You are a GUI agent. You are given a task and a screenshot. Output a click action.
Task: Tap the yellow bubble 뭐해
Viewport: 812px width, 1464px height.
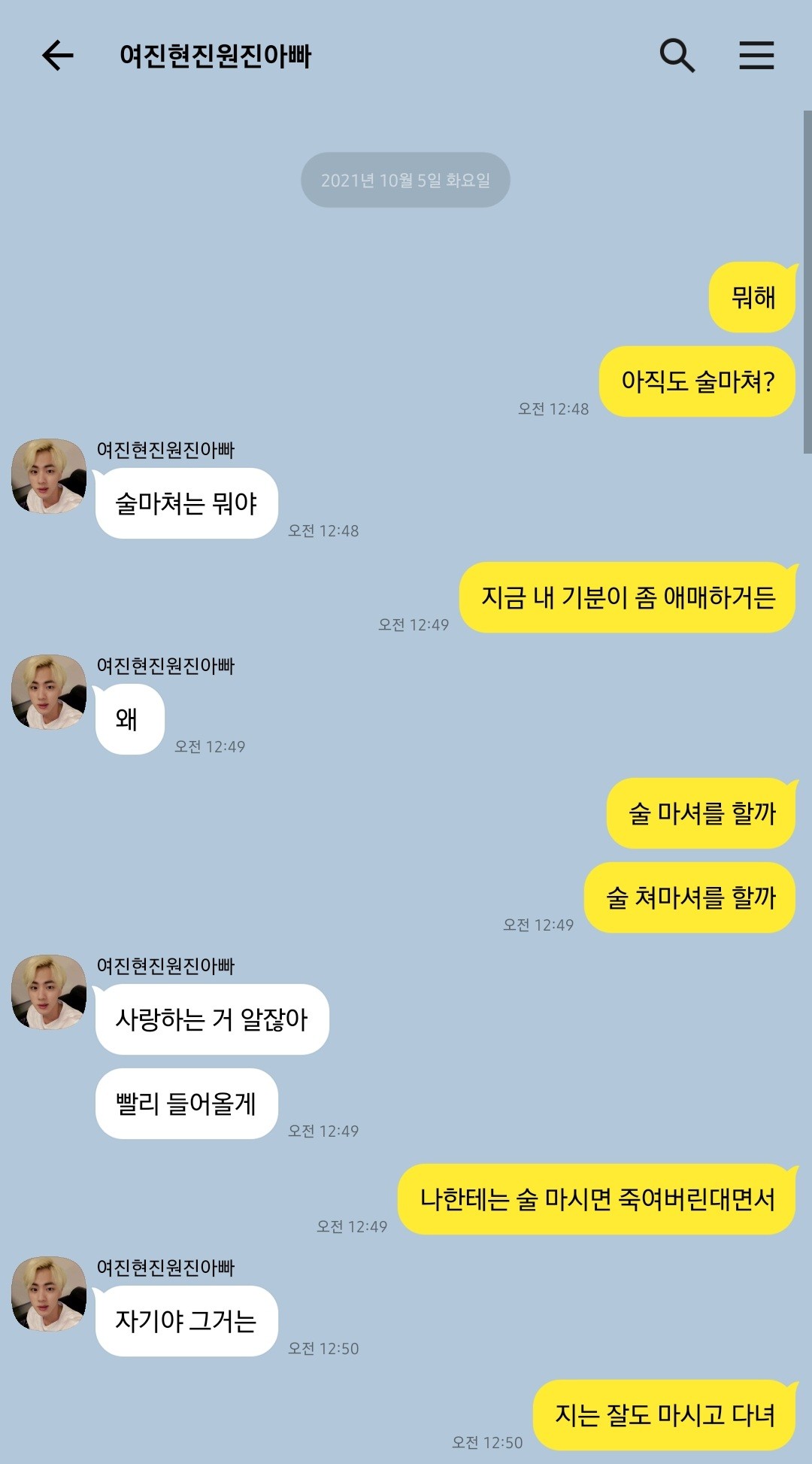[753, 297]
